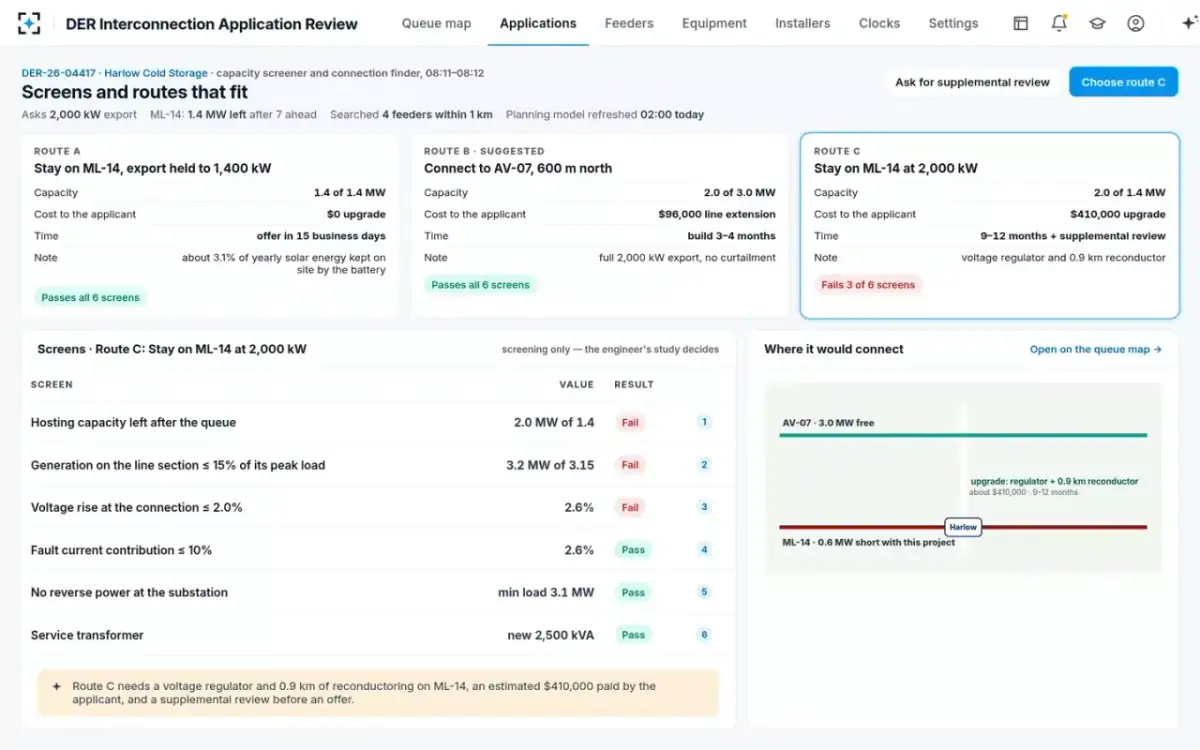Open the AI sparkle assistant icon
This screenshot has width=1200, height=750.
tap(1188, 23)
